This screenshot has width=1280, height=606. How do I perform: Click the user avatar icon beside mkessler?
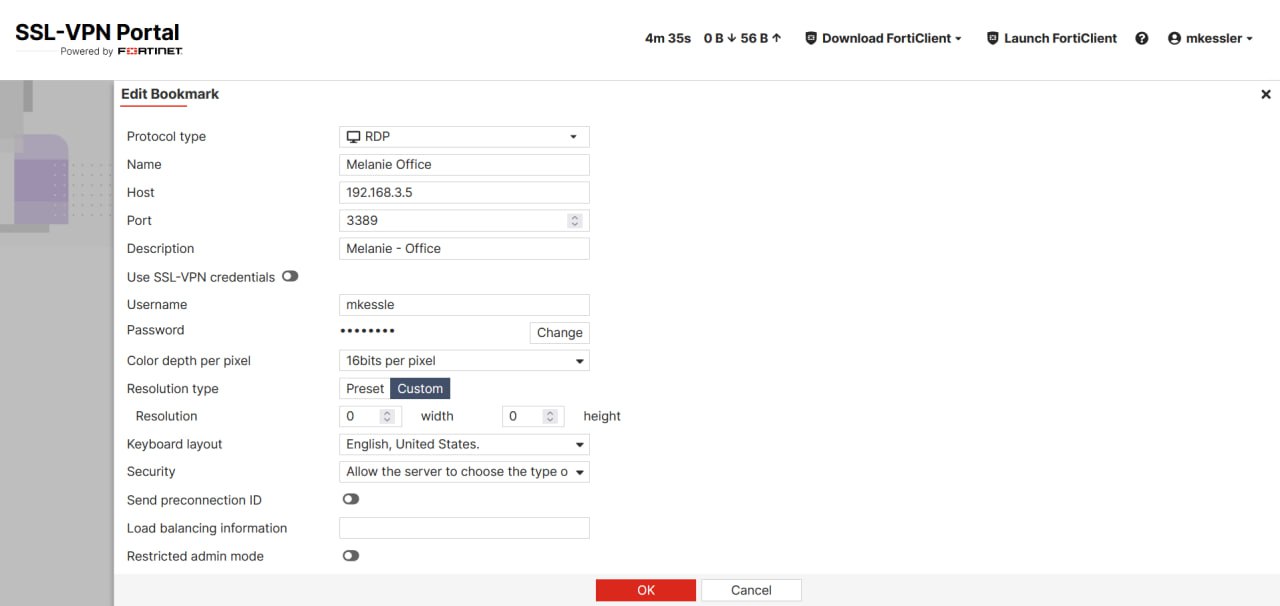(x=1174, y=38)
